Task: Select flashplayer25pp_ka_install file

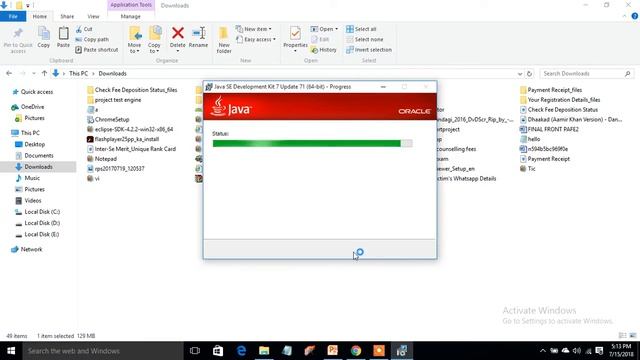Action: (123, 139)
